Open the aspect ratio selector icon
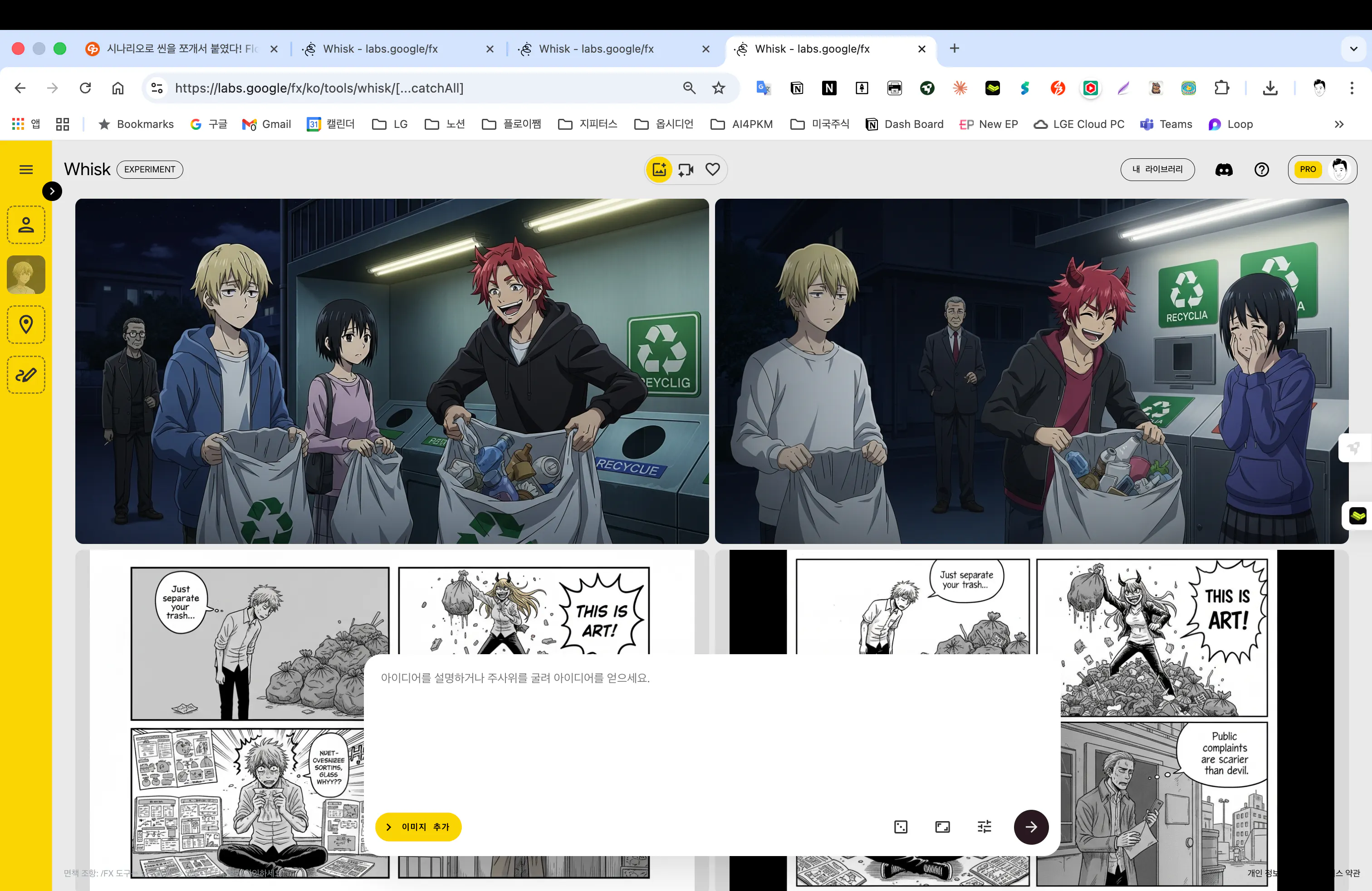Viewport: 1372px width, 891px height. pos(942,827)
